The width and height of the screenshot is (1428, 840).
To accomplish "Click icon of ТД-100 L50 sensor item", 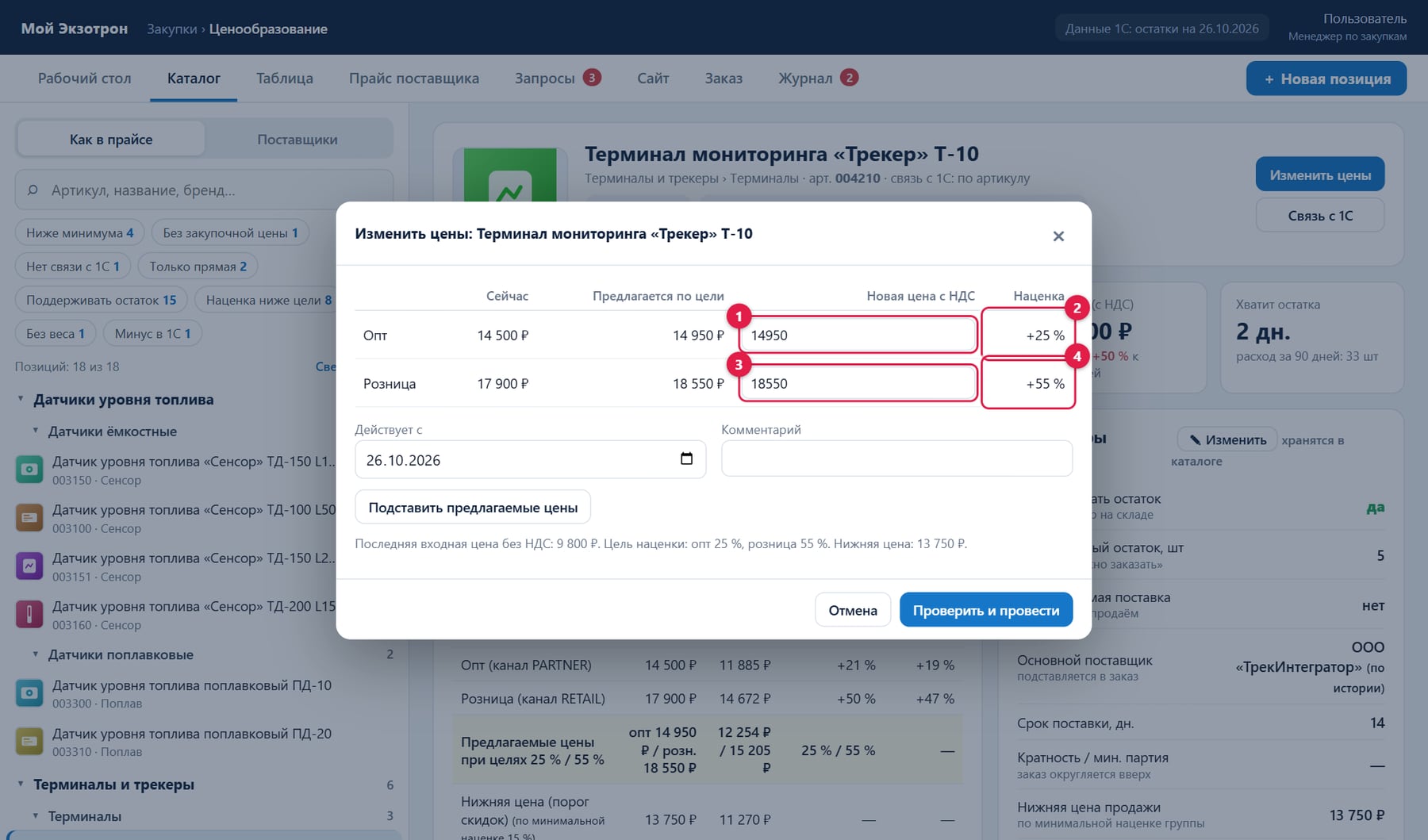I will click(x=29, y=518).
